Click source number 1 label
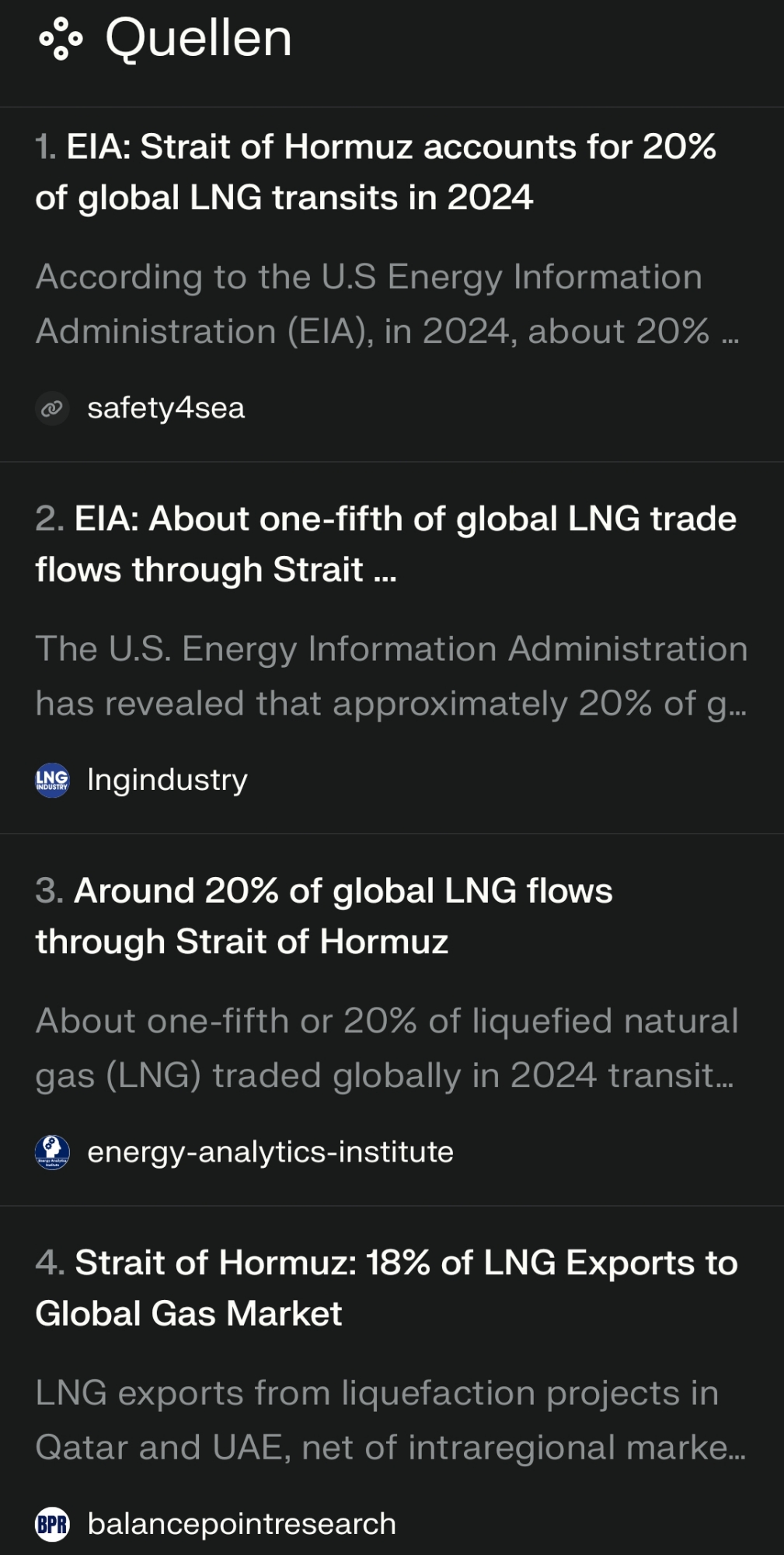This screenshot has height=1555, width=784. pos(46,147)
